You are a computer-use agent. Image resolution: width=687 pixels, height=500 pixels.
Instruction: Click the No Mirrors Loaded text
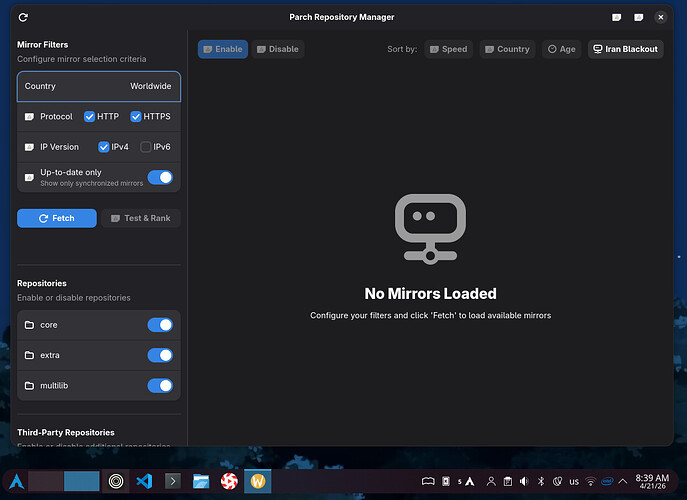(x=430, y=294)
